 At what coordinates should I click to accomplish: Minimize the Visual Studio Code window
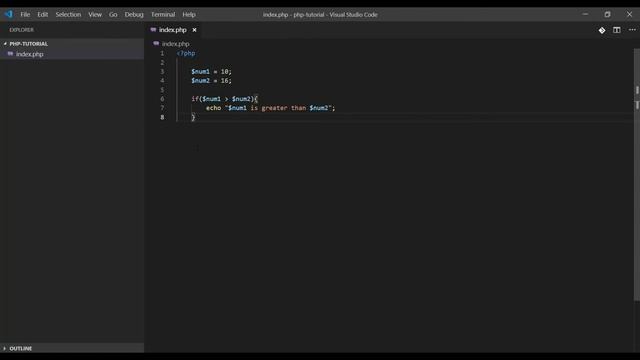point(585,14)
